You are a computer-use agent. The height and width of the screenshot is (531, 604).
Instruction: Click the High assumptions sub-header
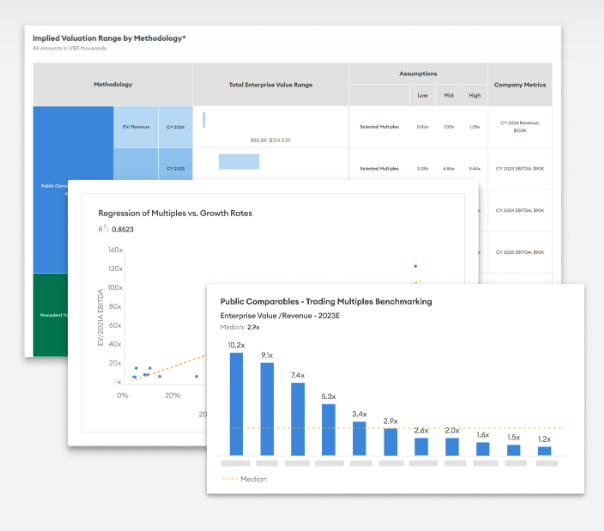(x=475, y=96)
